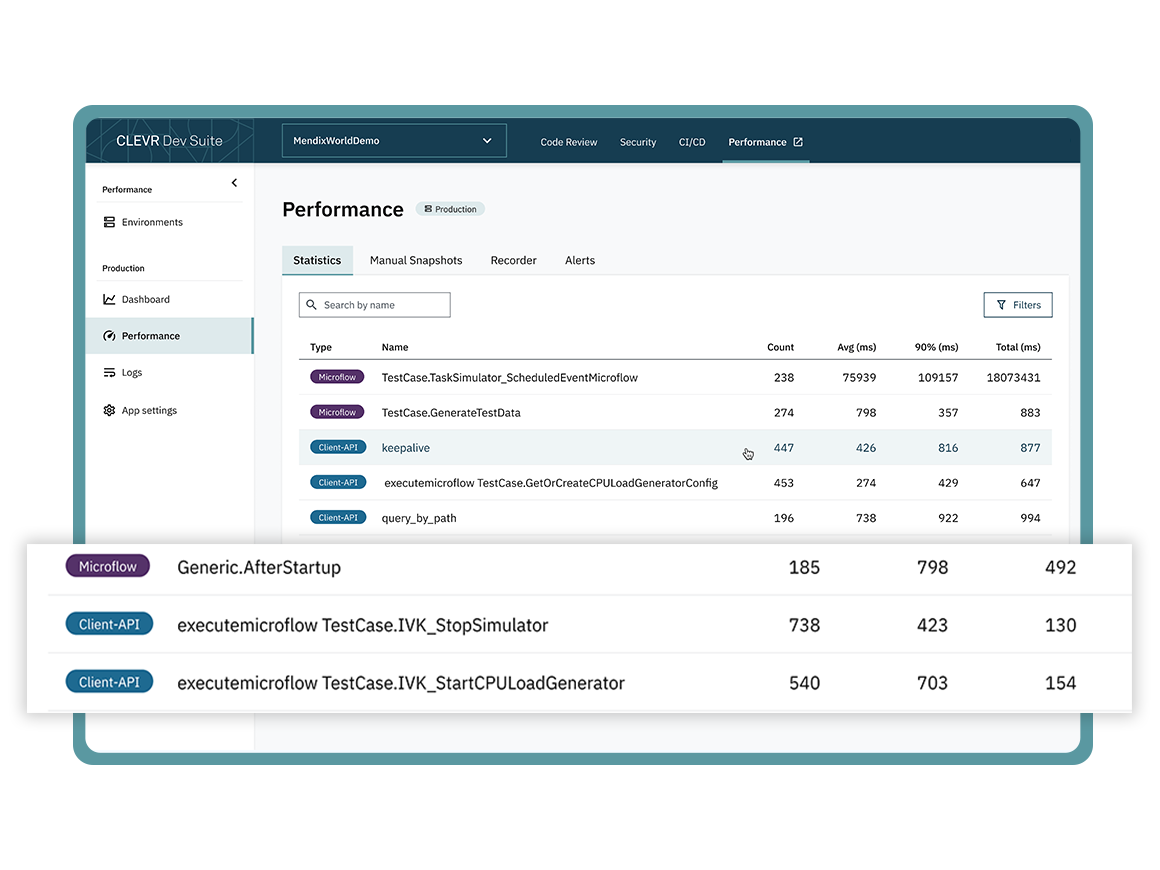Viewport: 1160px width, 870px height.
Task: Select the TestCase.GenerateTestData row name
Action: (451, 413)
